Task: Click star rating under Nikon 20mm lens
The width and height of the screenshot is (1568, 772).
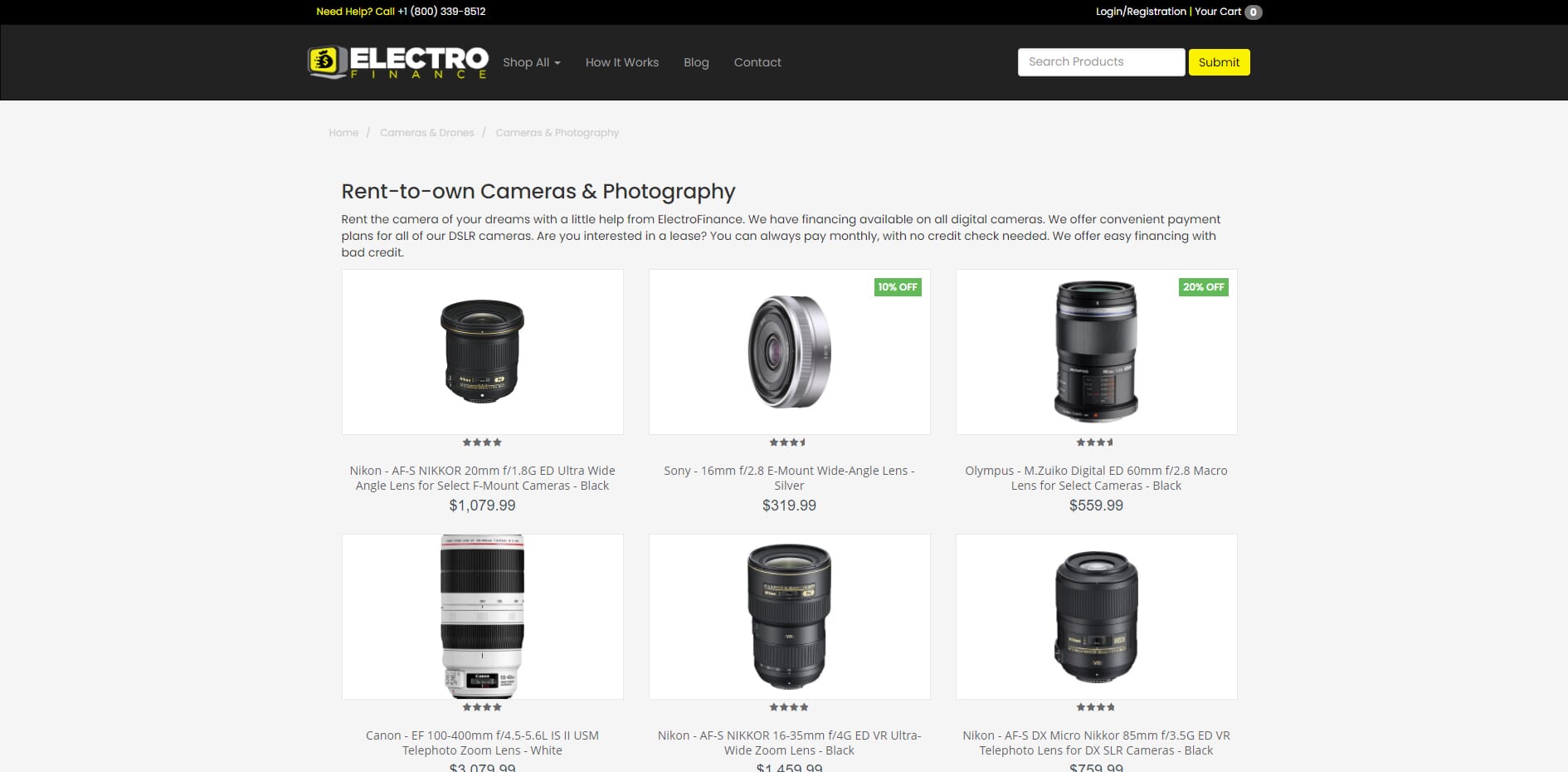Action: click(x=482, y=442)
